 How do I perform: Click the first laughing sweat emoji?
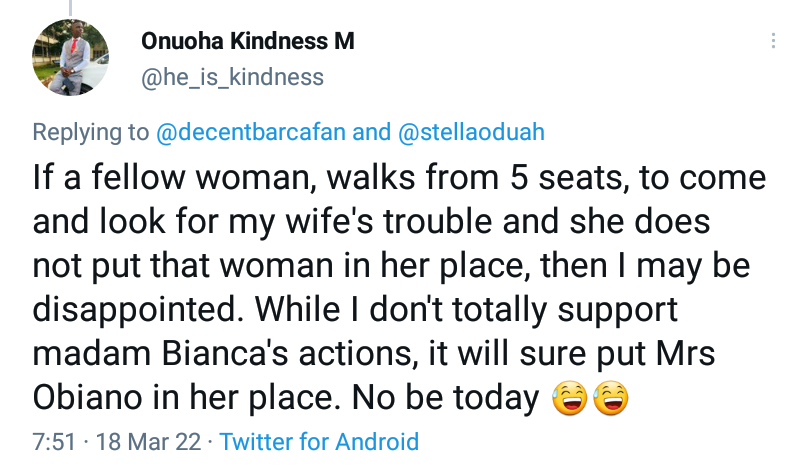571,400
